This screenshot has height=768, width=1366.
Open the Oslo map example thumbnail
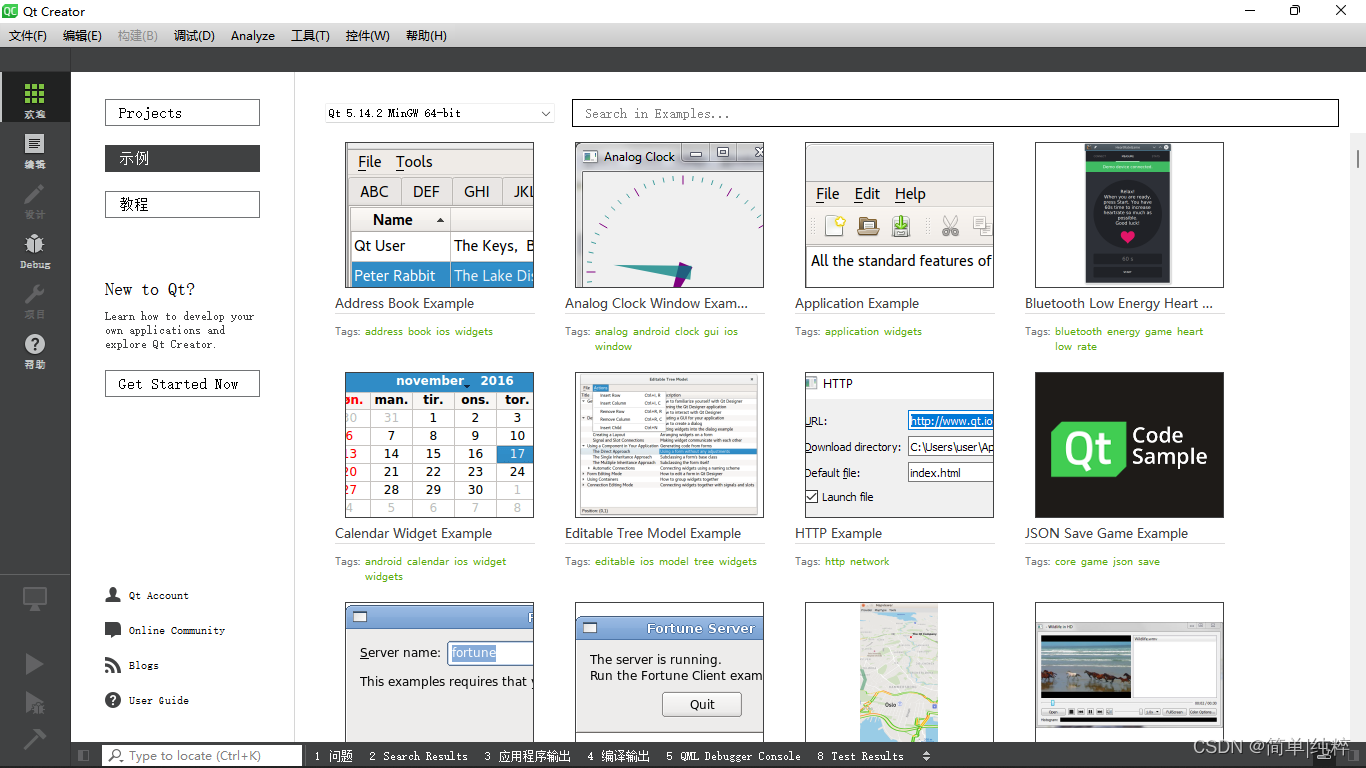coord(900,672)
